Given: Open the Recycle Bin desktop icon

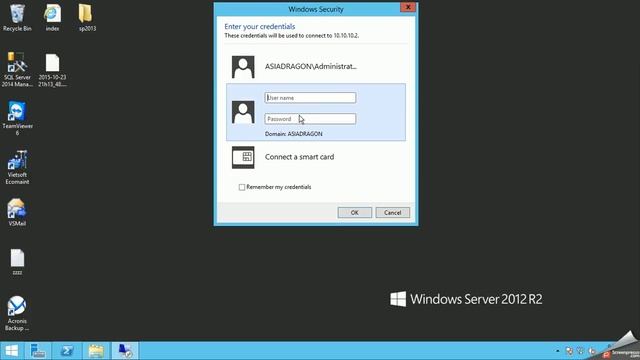Looking at the screenshot, I should coord(17,18).
